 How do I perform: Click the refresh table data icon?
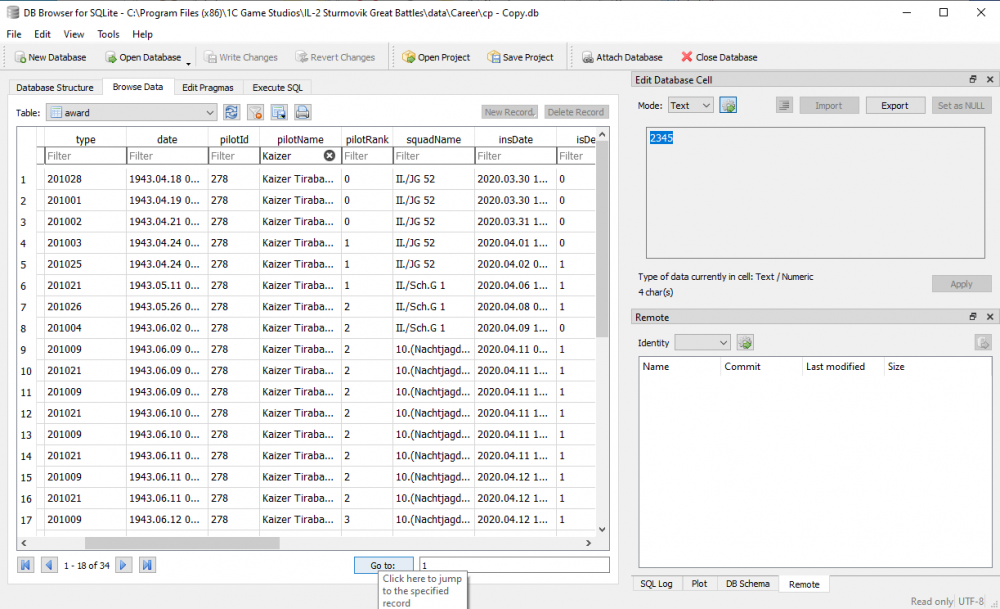click(232, 113)
